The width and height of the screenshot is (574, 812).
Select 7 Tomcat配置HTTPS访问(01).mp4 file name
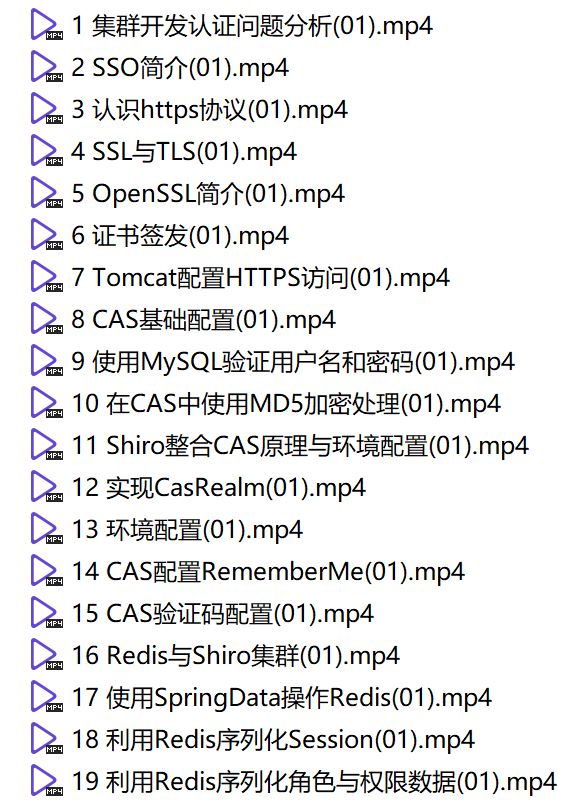[x=261, y=278]
